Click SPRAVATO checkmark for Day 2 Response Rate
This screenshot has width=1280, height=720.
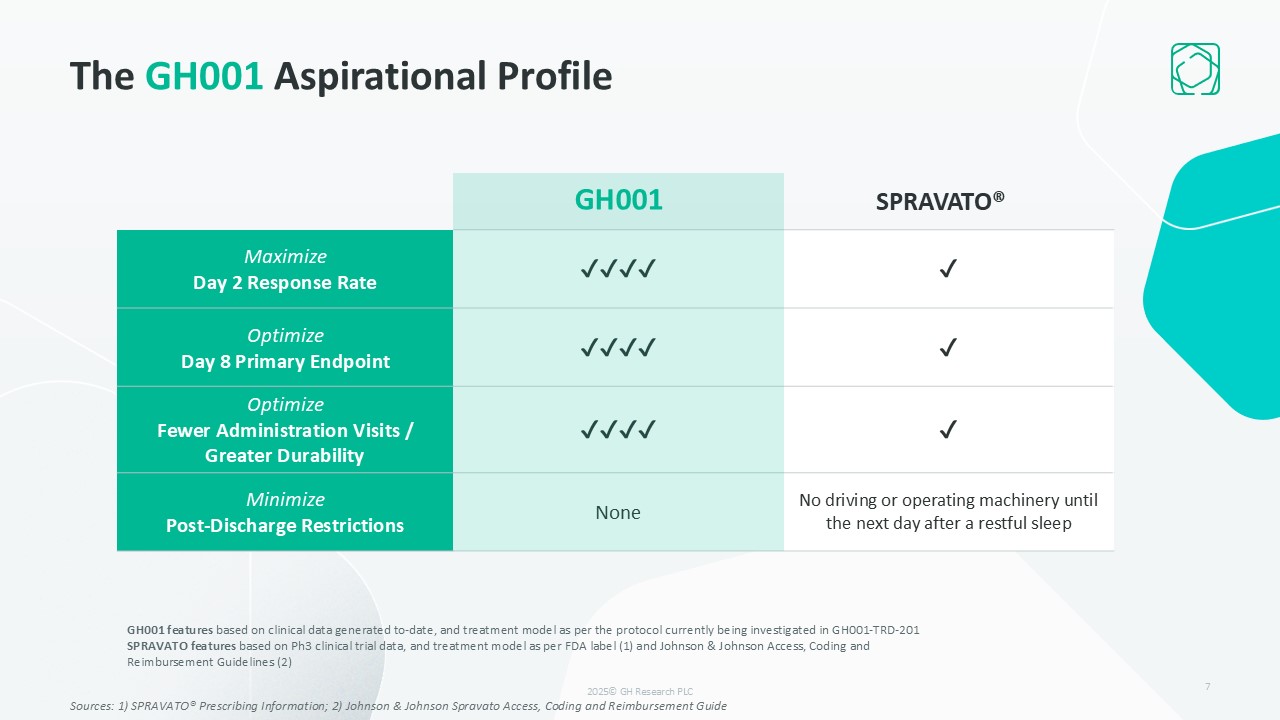coord(948,268)
